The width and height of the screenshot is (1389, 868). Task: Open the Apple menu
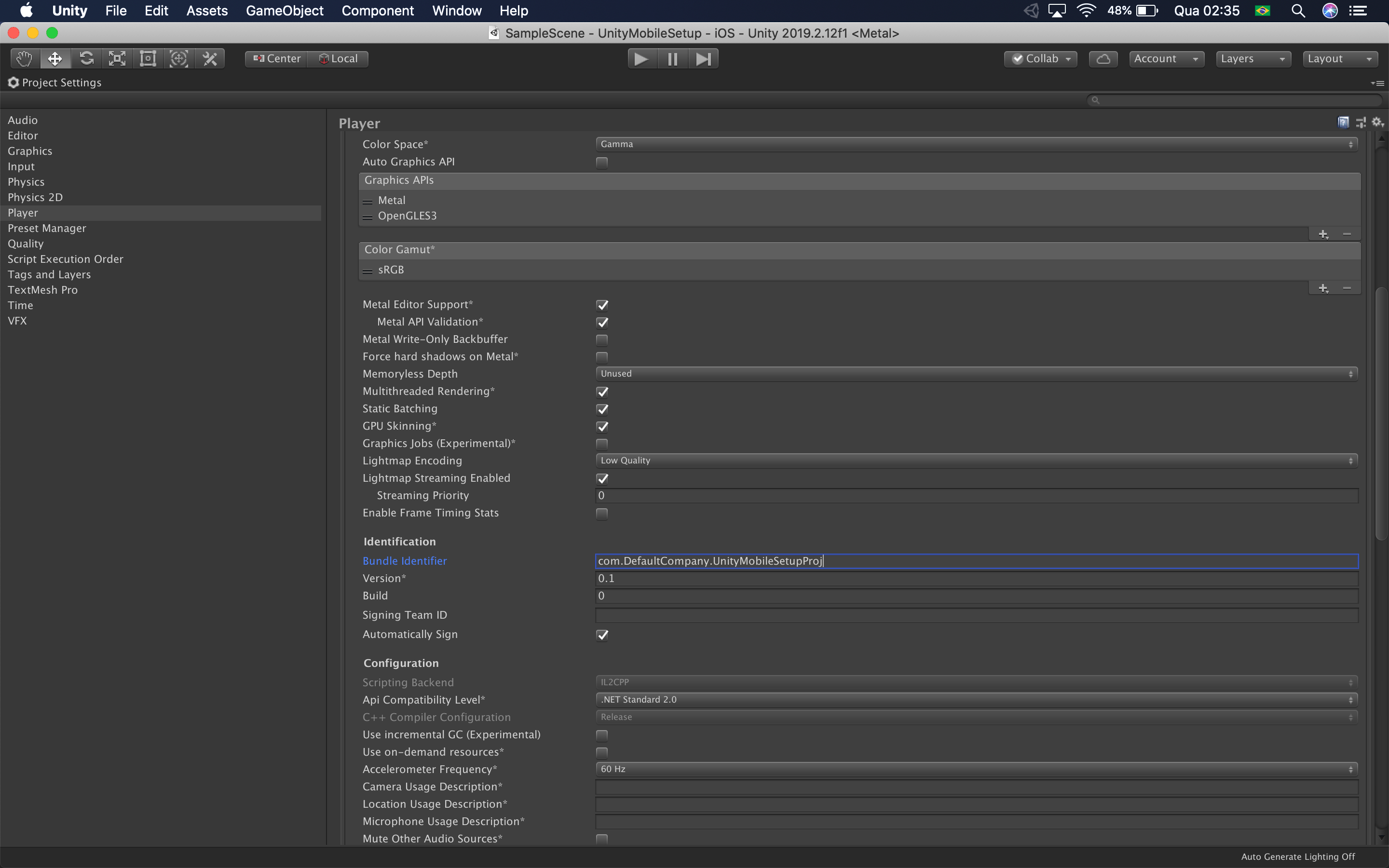27,10
